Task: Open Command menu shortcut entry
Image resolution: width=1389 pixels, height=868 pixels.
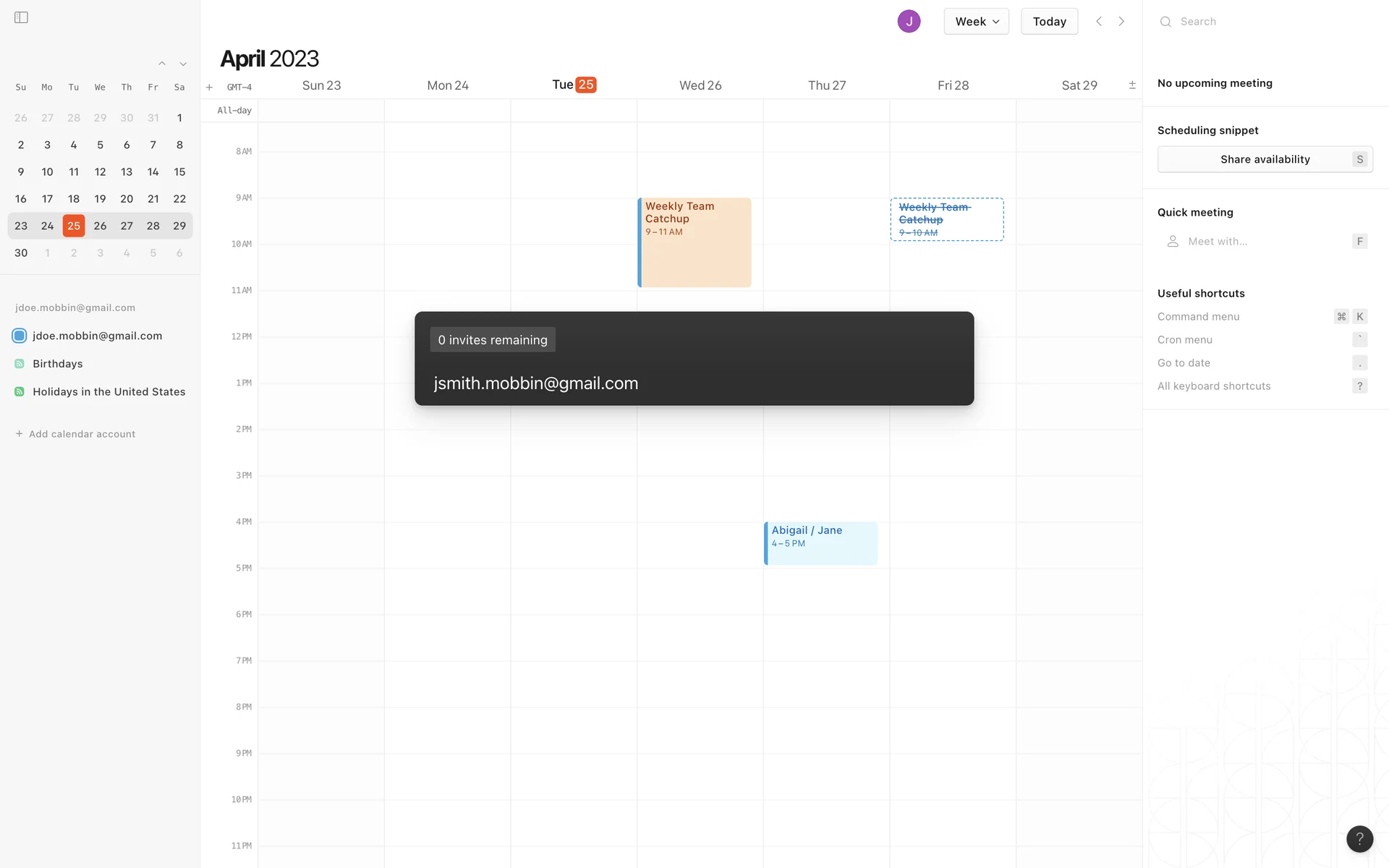Action: pyautogui.click(x=1199, y=317)
